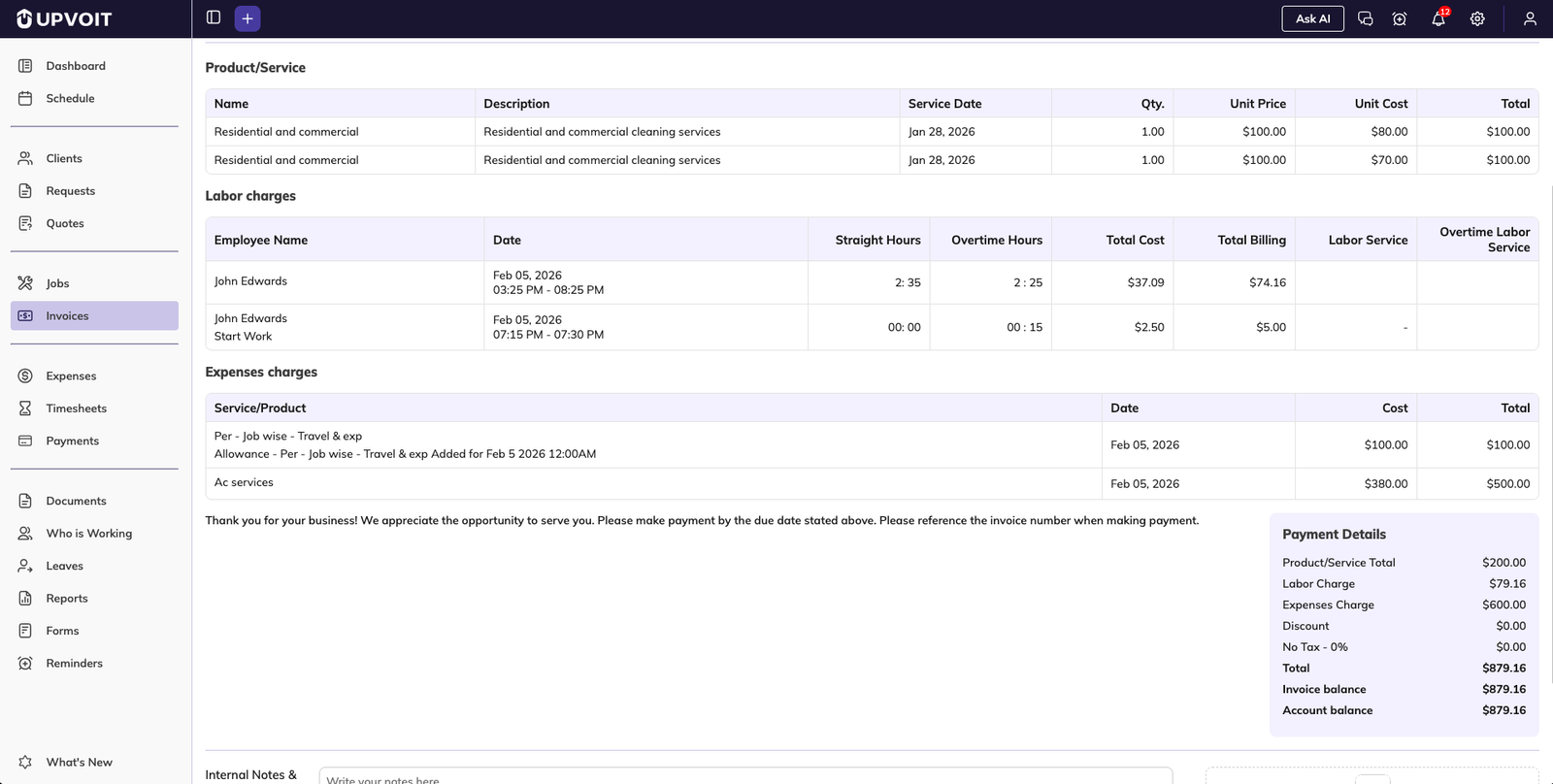The height and width of the screenshot is (784, 1553).
Task: Open the Timesheets page
Action: click(x=76, y=408)
